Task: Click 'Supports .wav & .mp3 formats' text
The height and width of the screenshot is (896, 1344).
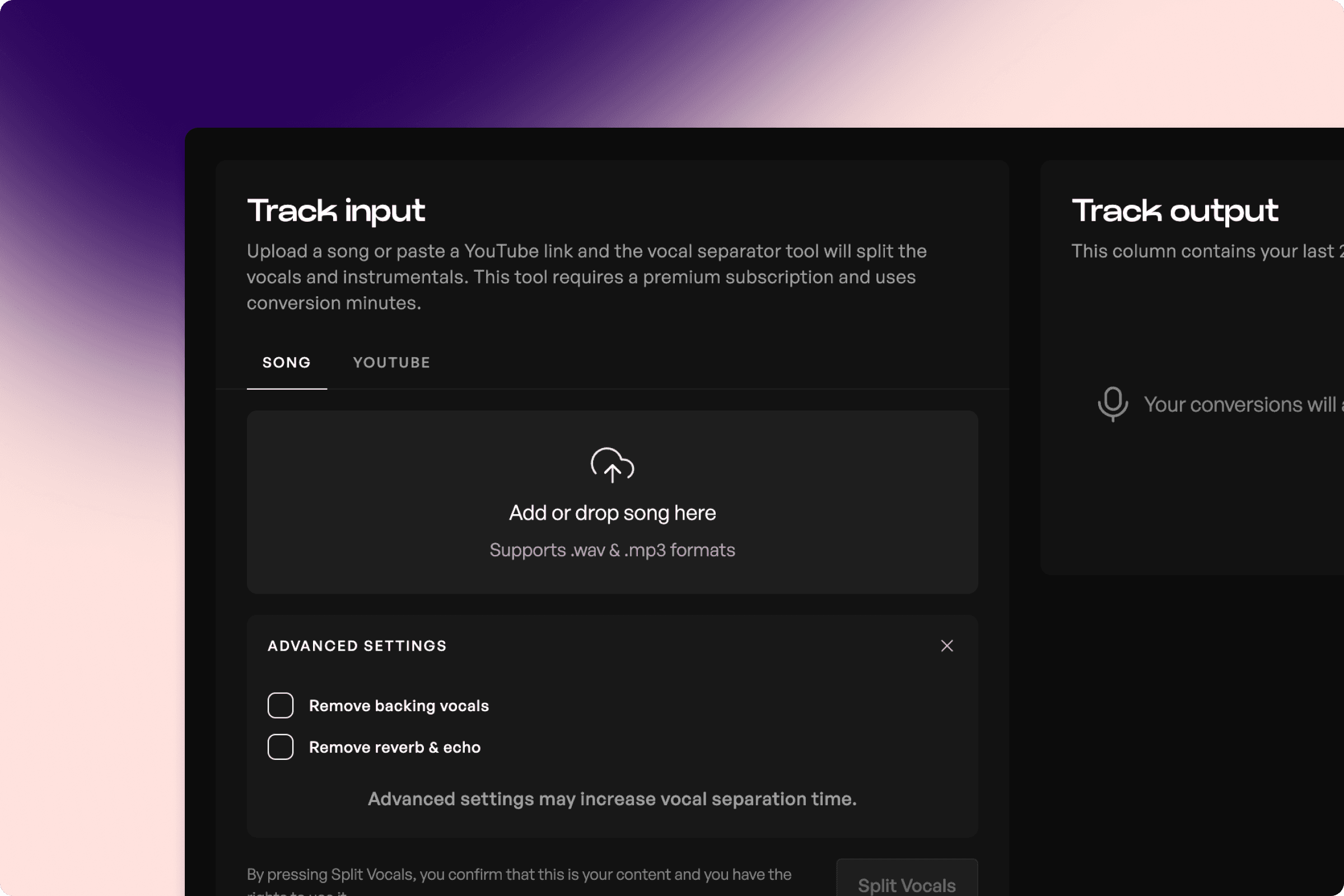Action: click(x=612, y=550)
